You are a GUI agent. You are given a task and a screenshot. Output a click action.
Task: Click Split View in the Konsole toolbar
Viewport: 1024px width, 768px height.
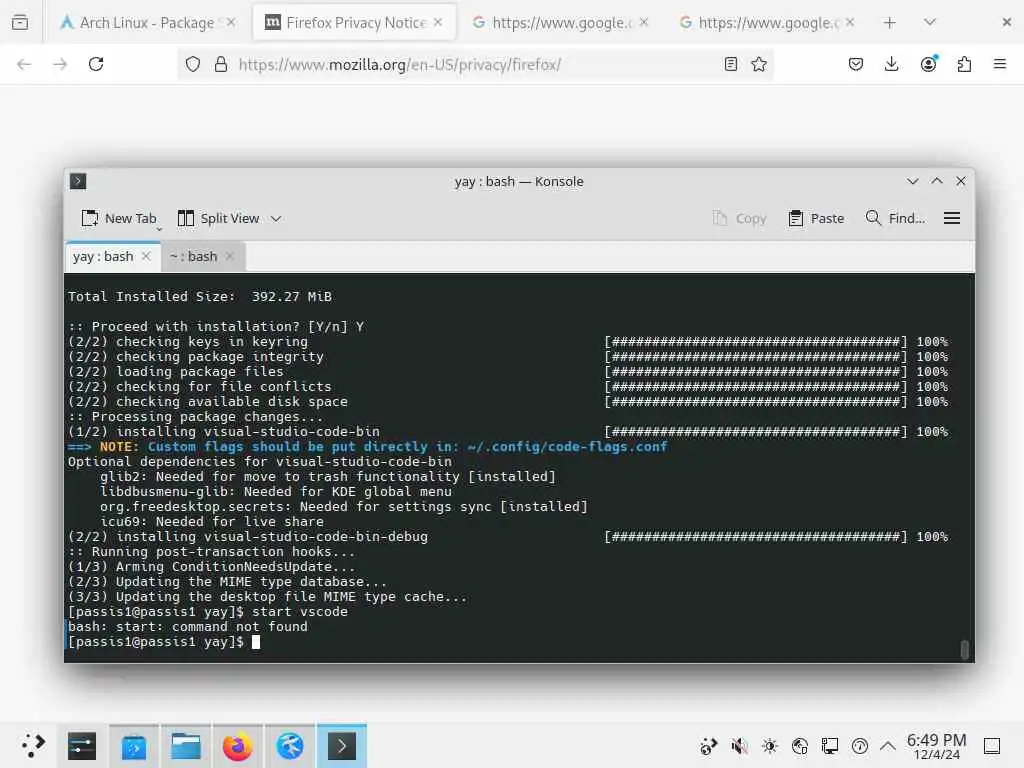(220, 218)
